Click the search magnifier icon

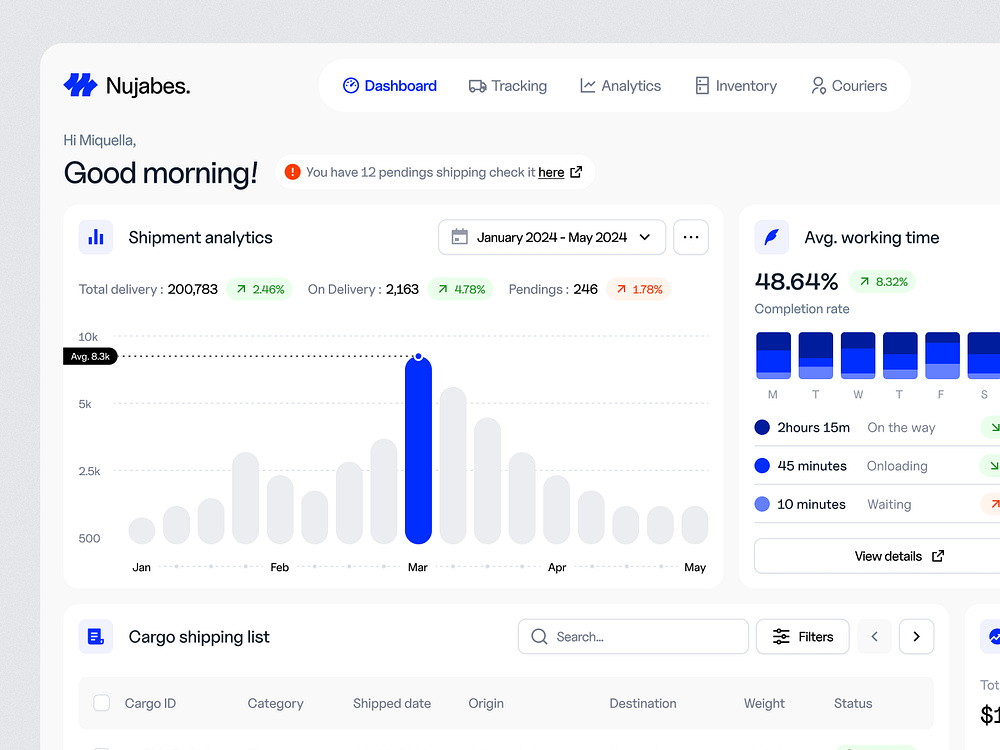click(x=539, y=636)
